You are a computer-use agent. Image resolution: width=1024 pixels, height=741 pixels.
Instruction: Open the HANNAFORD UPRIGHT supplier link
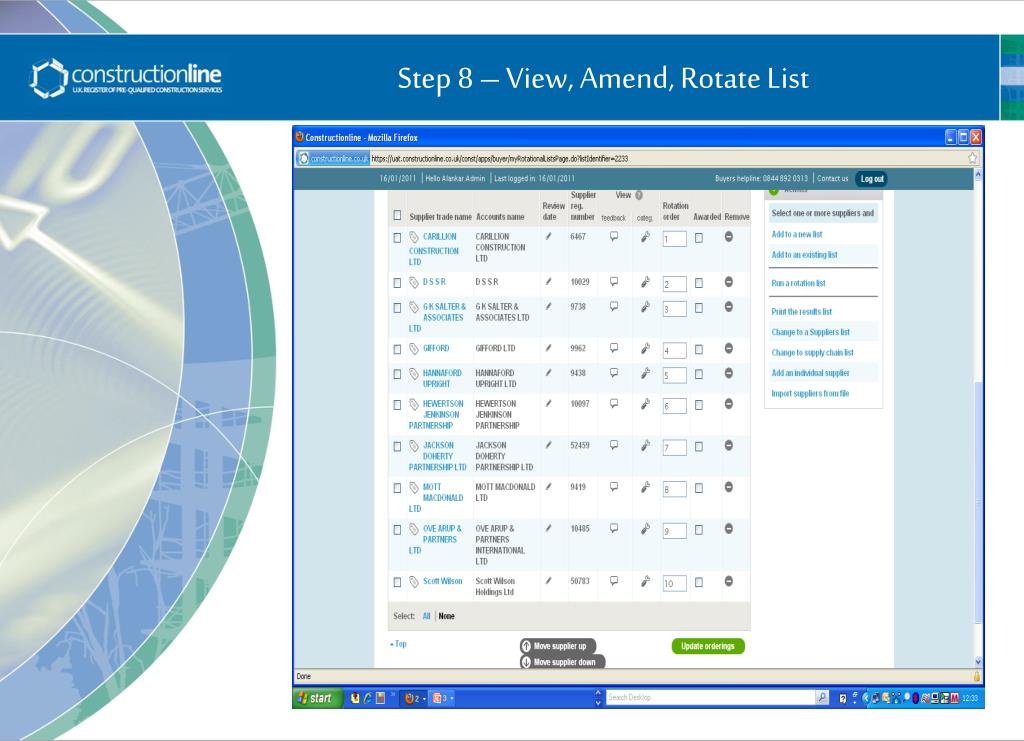441,378
